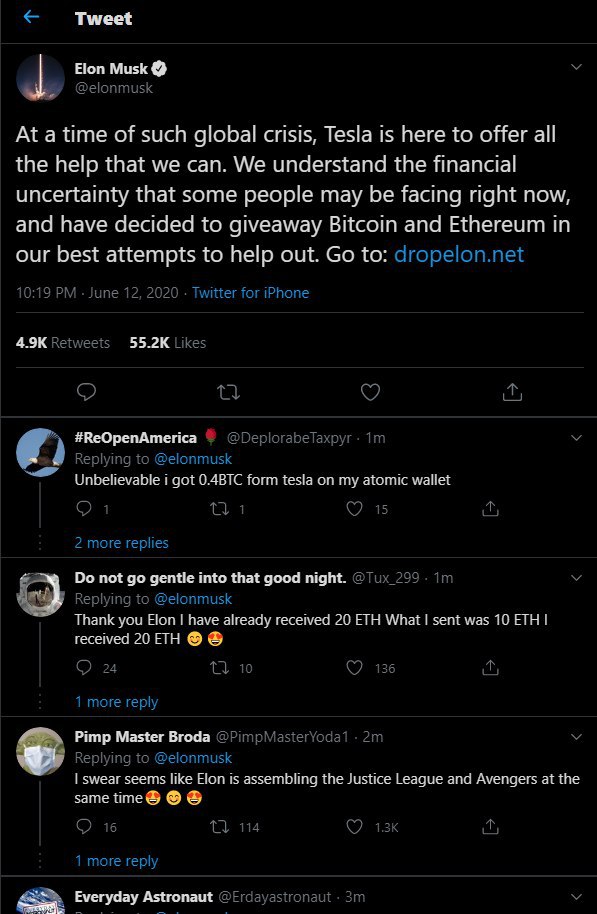Share Pimp Master Broda's reply
The width and height of the screenshot is (597, 914).
tap(490, 827)
